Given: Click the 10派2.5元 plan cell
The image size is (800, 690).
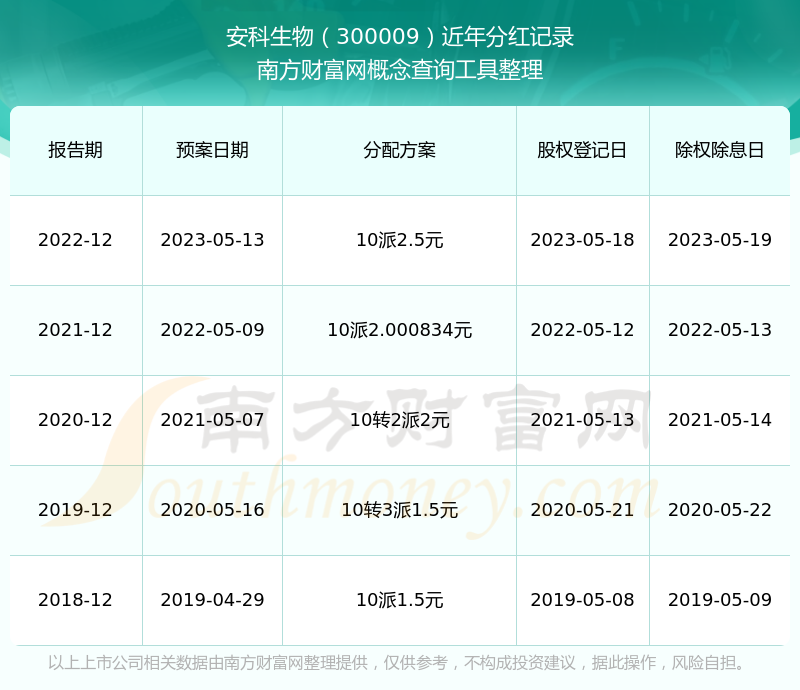Looking at the screenshot, I should [x=399, y=240].
